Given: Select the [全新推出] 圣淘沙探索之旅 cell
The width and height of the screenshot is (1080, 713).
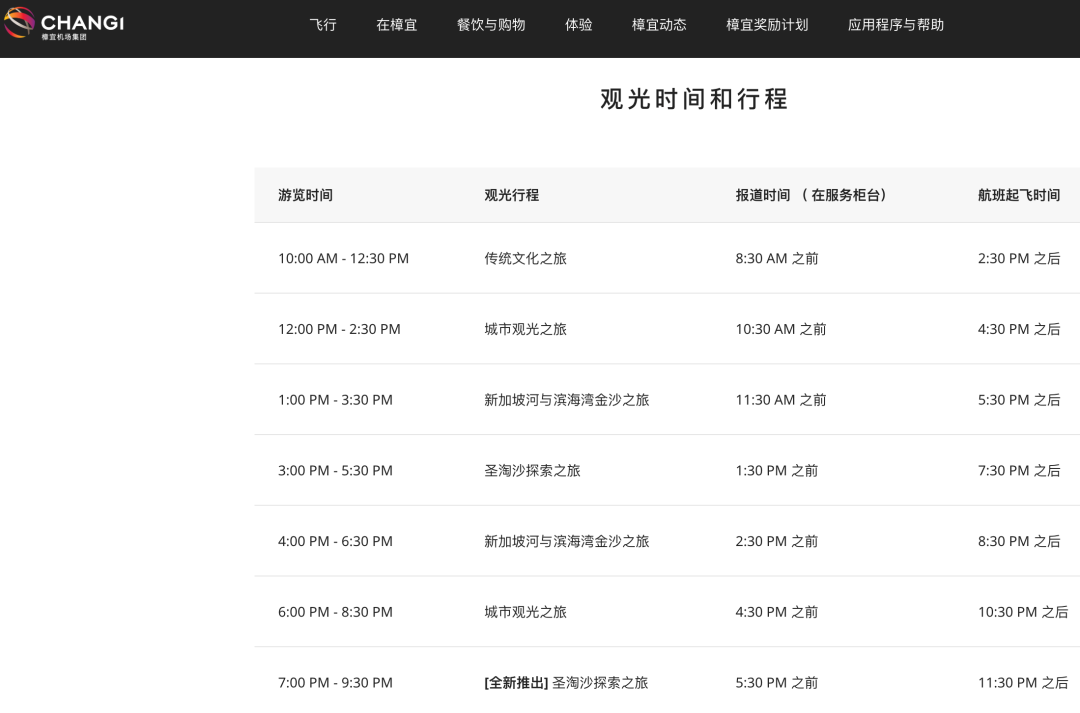Looking at the screenshot, I should (x=566, y=683).
